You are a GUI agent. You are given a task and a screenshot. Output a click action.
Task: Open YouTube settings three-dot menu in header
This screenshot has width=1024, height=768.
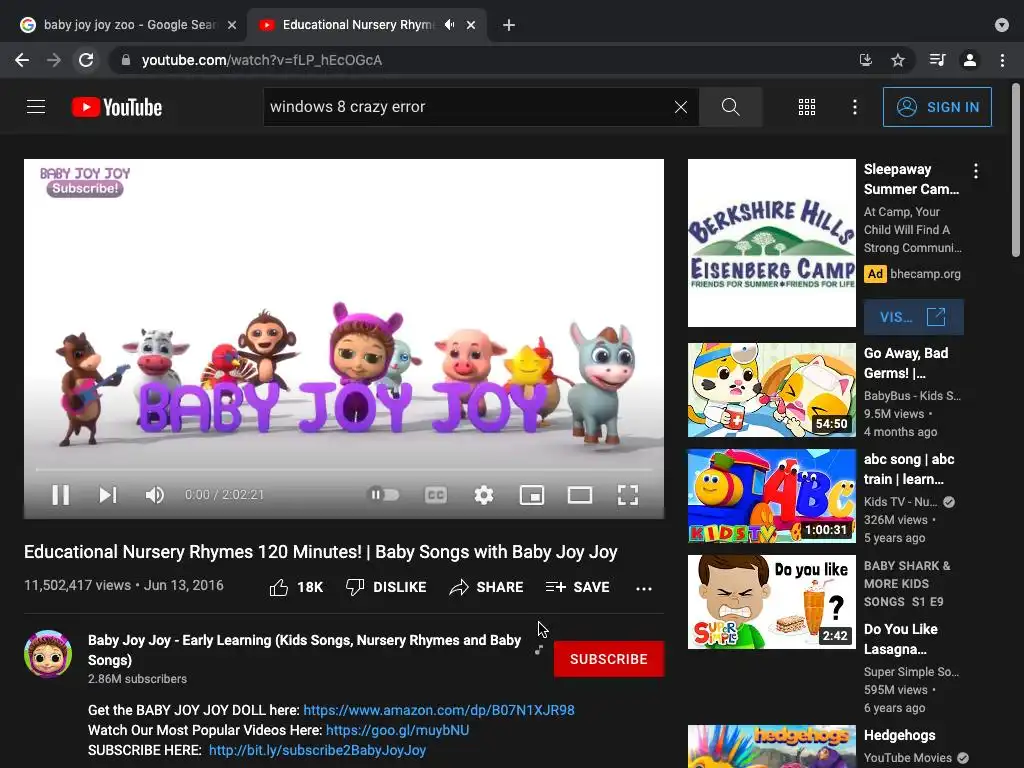(854, 106)
